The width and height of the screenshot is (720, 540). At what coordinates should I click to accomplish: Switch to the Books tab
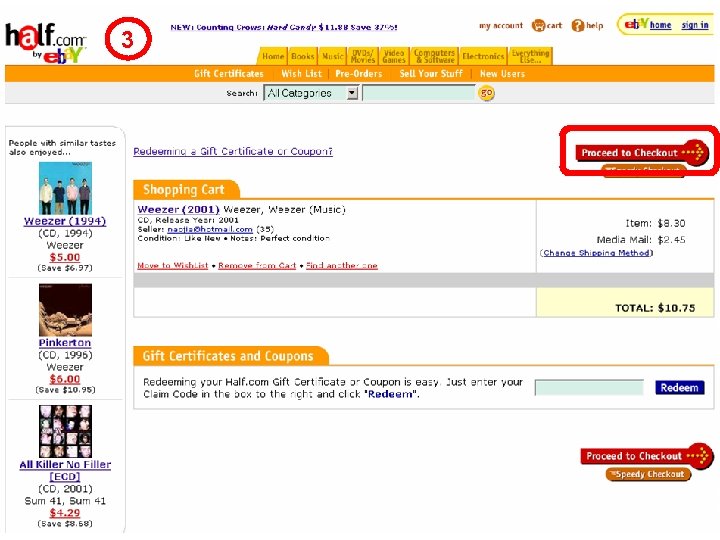click(303, 56)
